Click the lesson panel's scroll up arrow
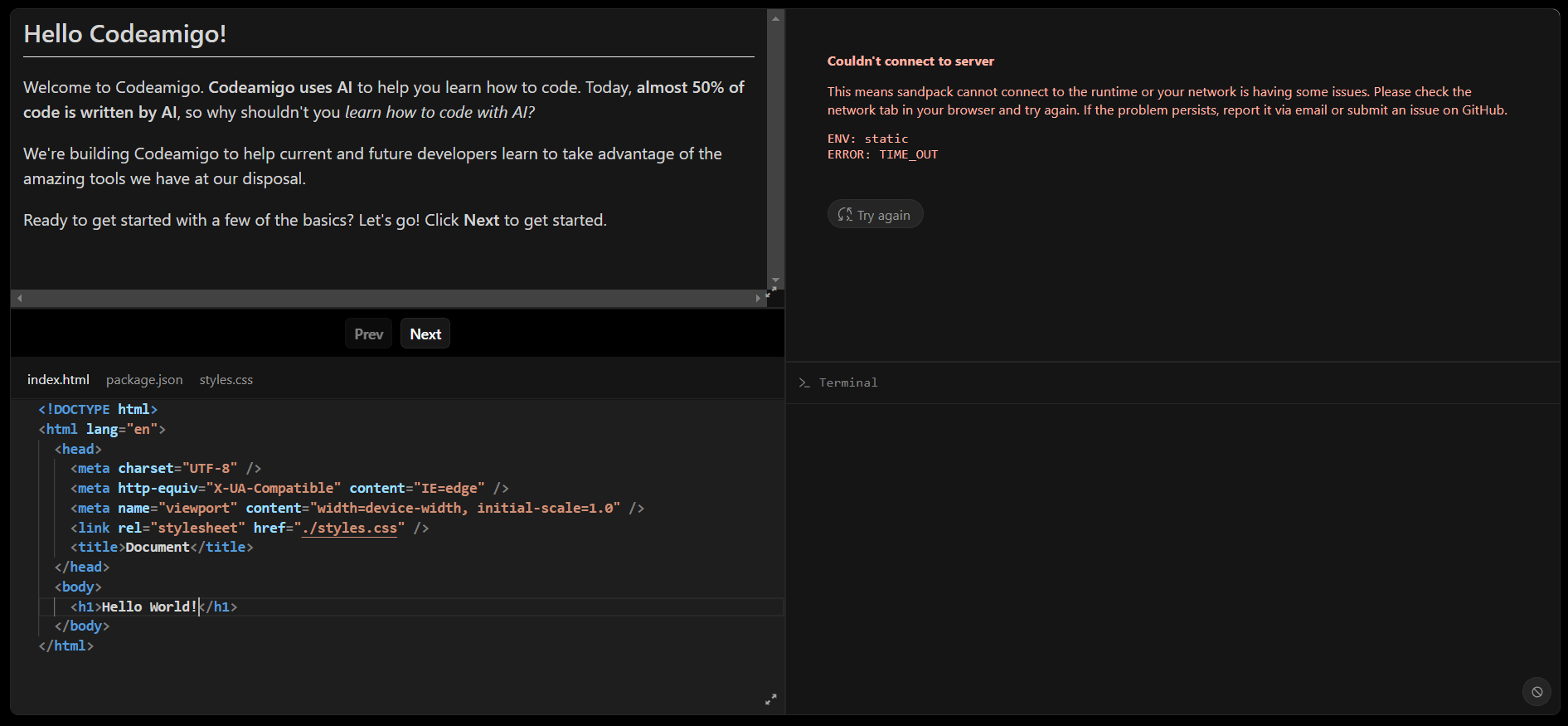The image size is (1568, 726). 775,18
